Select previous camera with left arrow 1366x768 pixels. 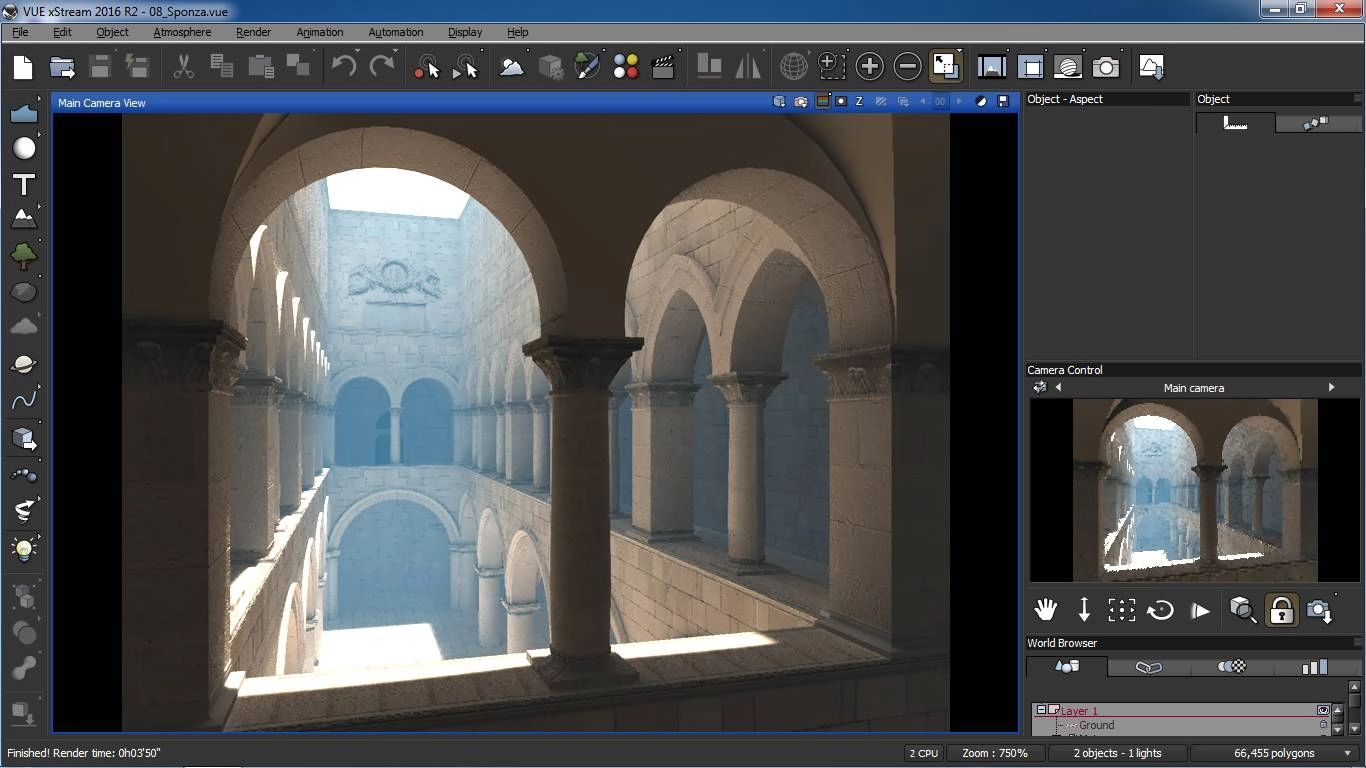point(1058,388)
